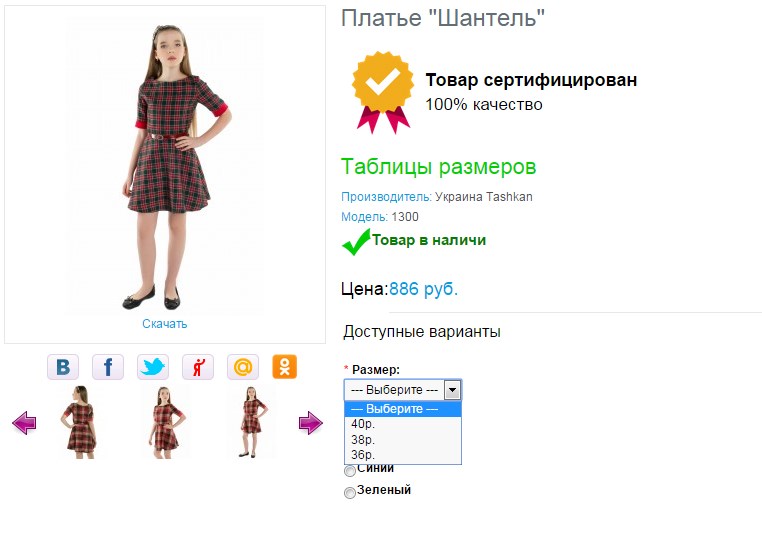This screenshot has width=762, height=546.
Task: Go to previous thumbnails with left arrow
Action: (x=24, y=423)
